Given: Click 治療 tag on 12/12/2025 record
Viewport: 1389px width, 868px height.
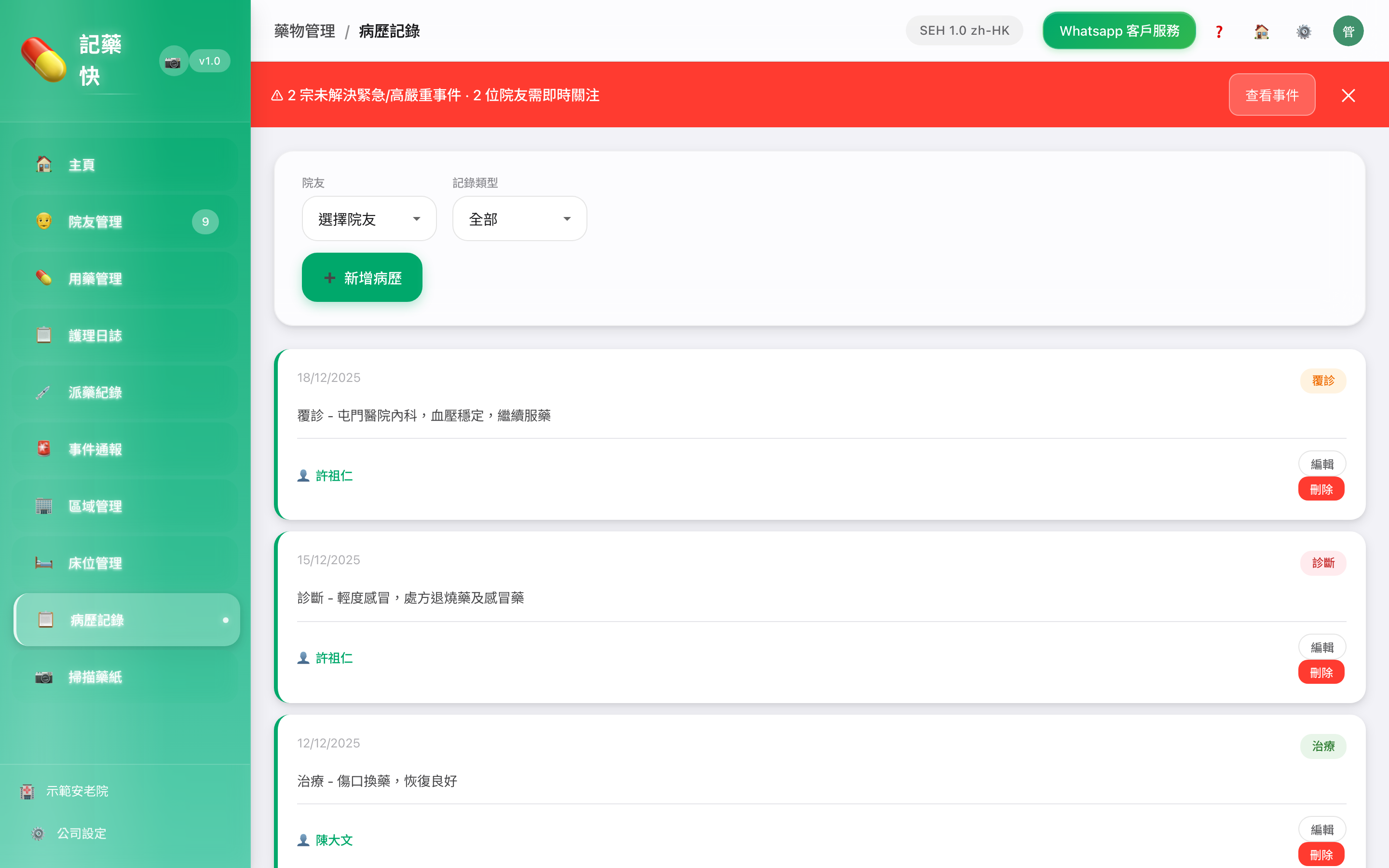Looking at the screenshot, I should (1323, 746).
